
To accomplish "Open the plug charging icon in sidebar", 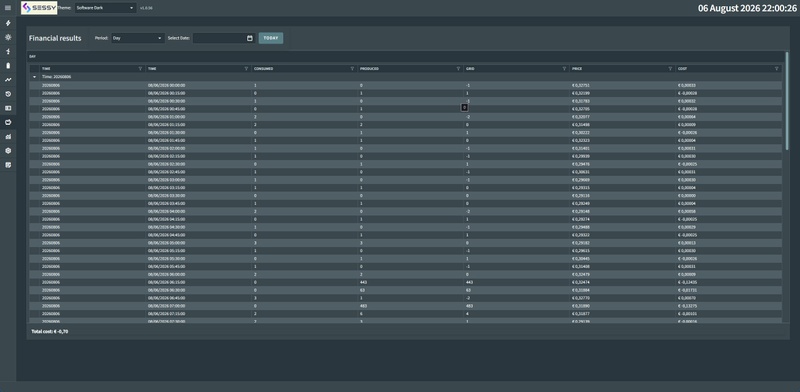I will (8, 52).
